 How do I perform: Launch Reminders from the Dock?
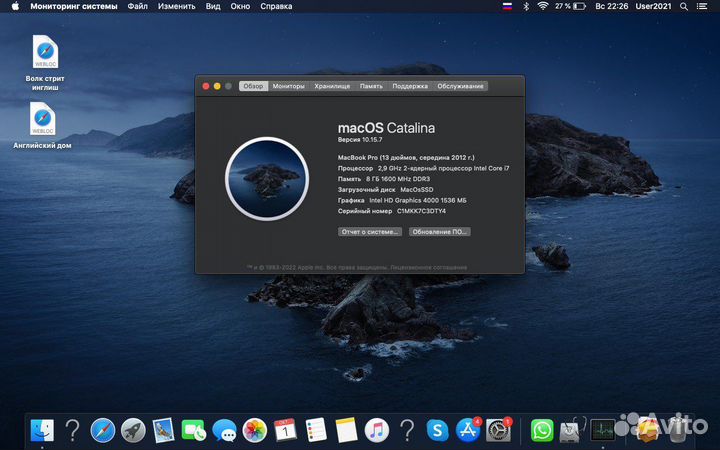(316, 431)
